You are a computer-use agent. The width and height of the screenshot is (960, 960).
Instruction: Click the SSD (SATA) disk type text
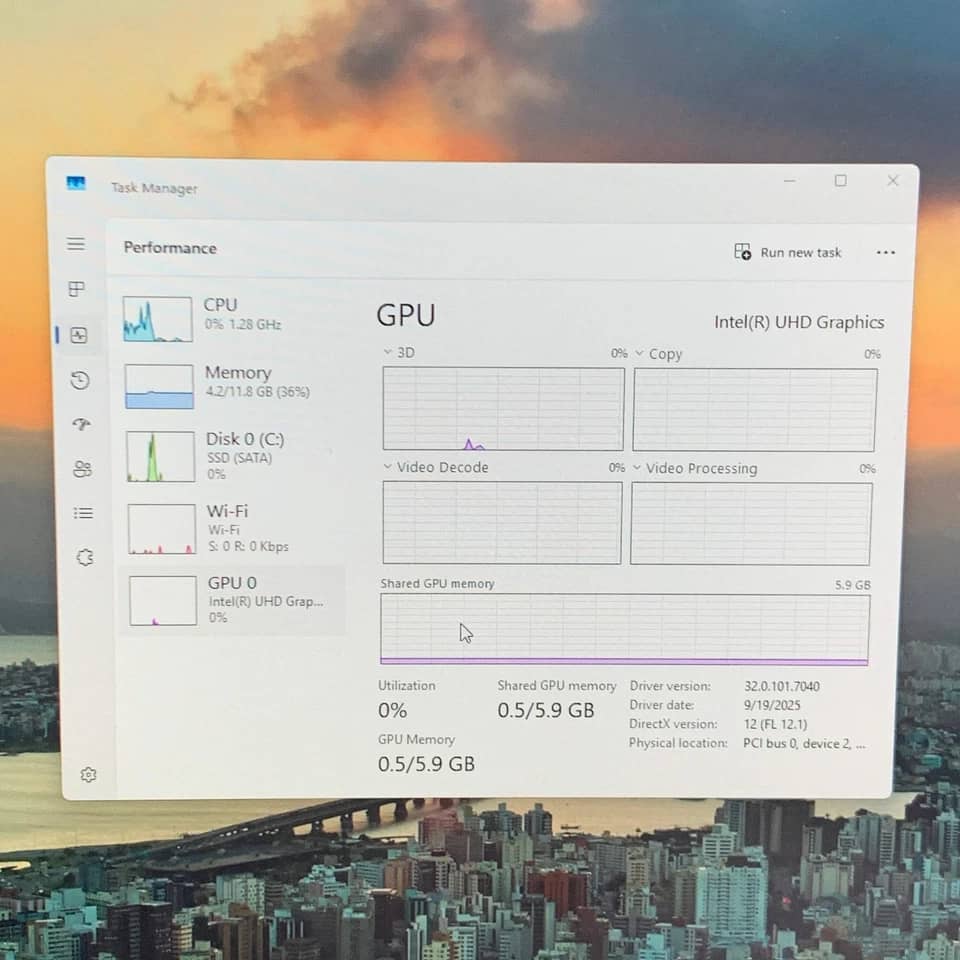[239, 458]
